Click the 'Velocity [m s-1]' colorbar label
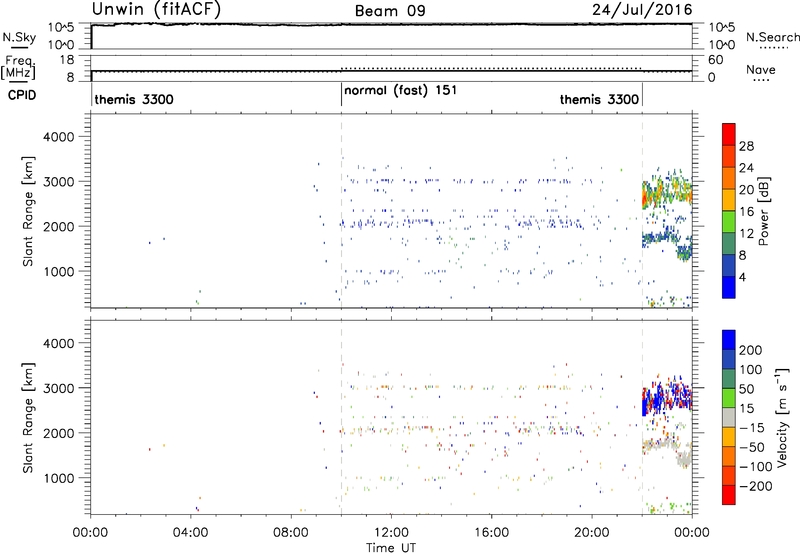The image size is (800, 554). coord(782,417)
